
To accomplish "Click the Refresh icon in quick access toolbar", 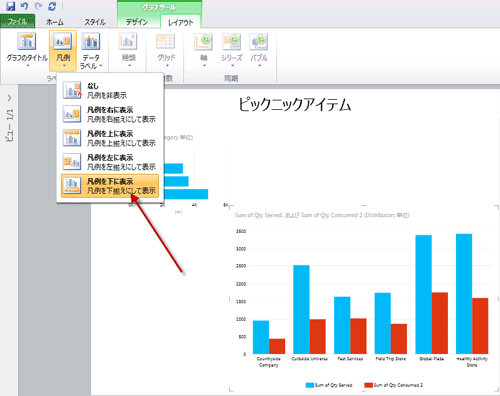I will (52, 6).
